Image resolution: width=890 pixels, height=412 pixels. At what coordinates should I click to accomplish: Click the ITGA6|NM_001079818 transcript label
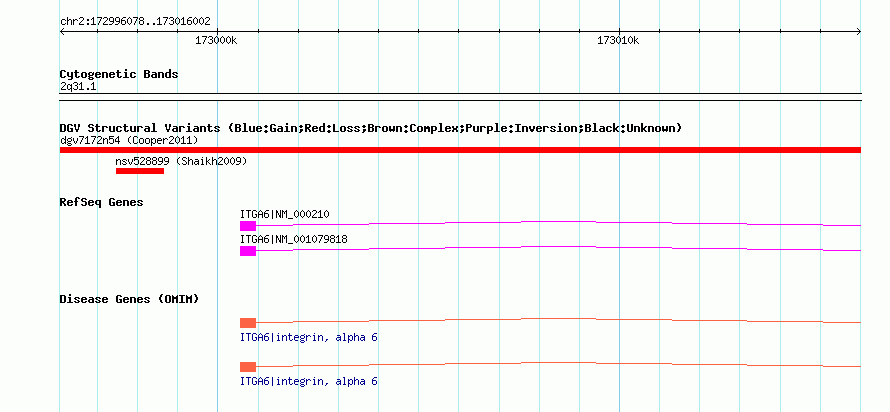(x=293, y=239)
